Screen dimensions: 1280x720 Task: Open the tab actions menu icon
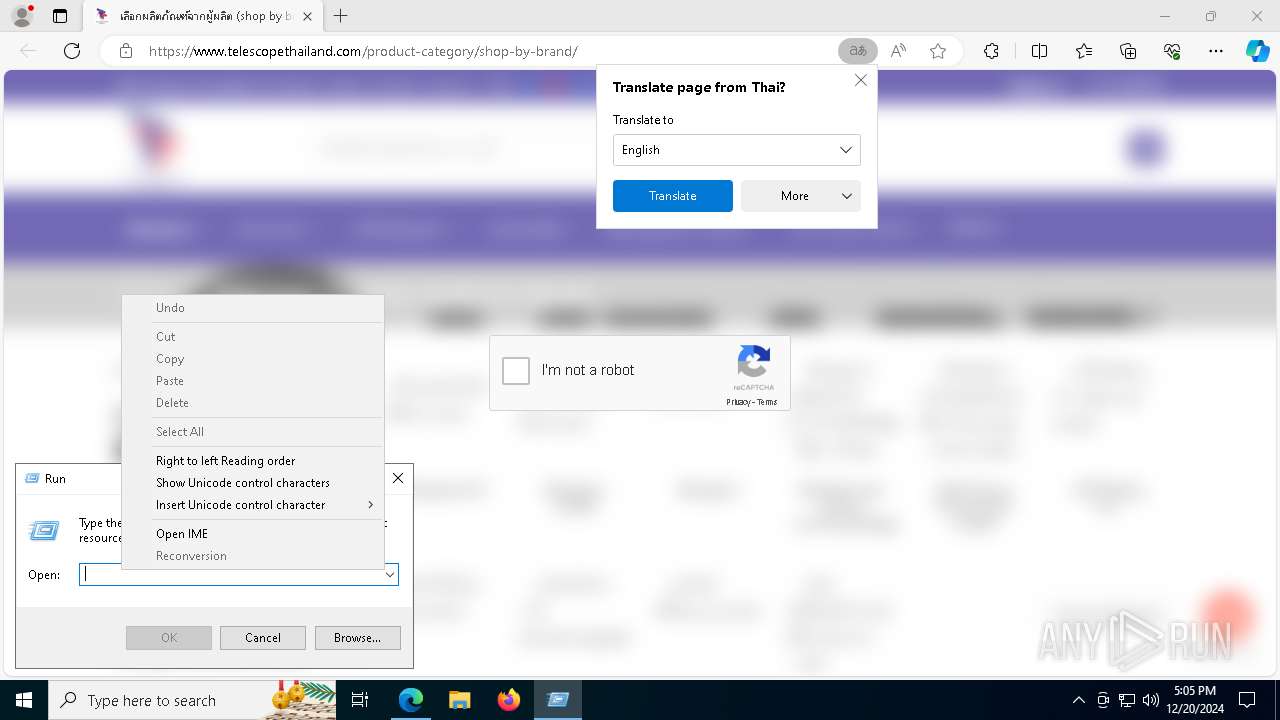coord(60,16)
